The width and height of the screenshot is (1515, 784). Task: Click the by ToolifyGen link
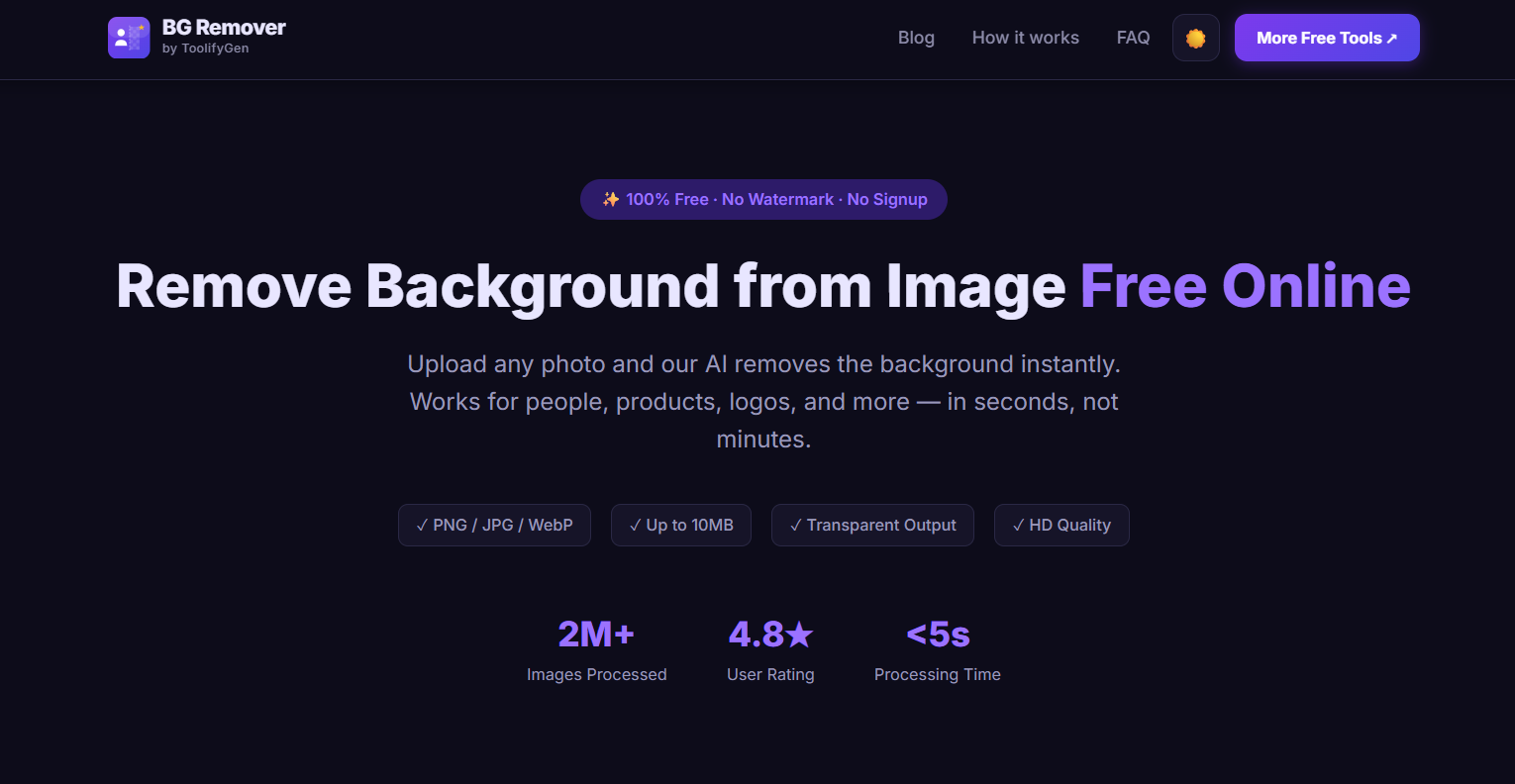tap(207, 48)
